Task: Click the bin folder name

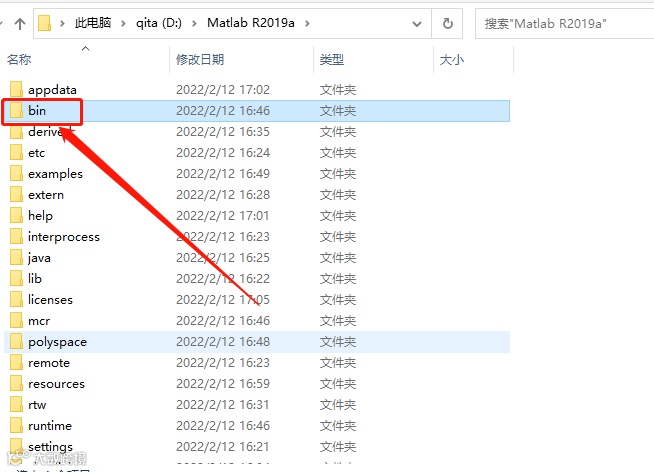Action: [37, 110]
